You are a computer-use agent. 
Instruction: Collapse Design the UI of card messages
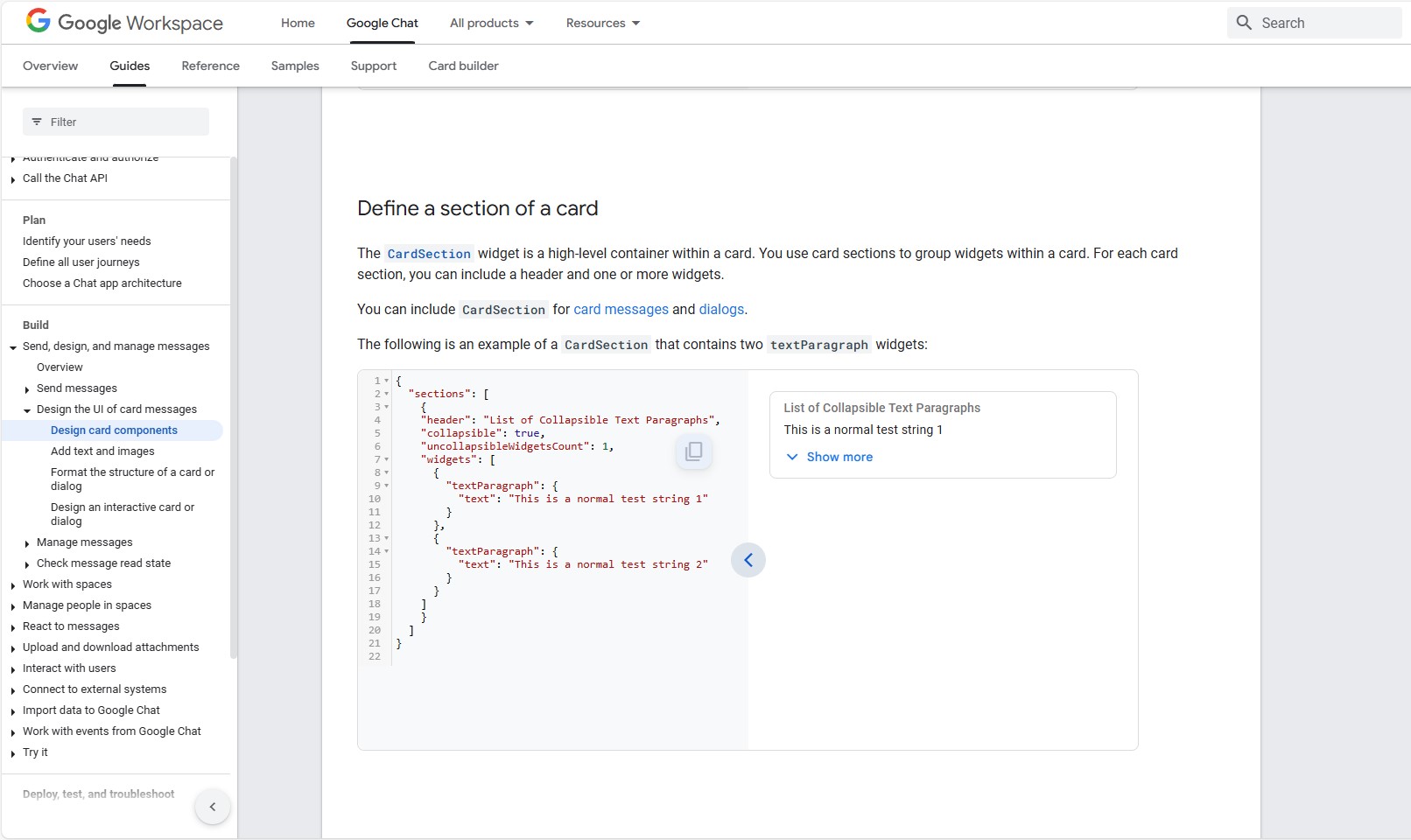coord(27,410)
